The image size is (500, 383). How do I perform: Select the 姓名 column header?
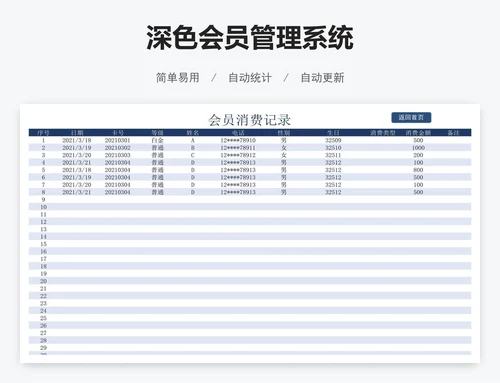(193, 133)
